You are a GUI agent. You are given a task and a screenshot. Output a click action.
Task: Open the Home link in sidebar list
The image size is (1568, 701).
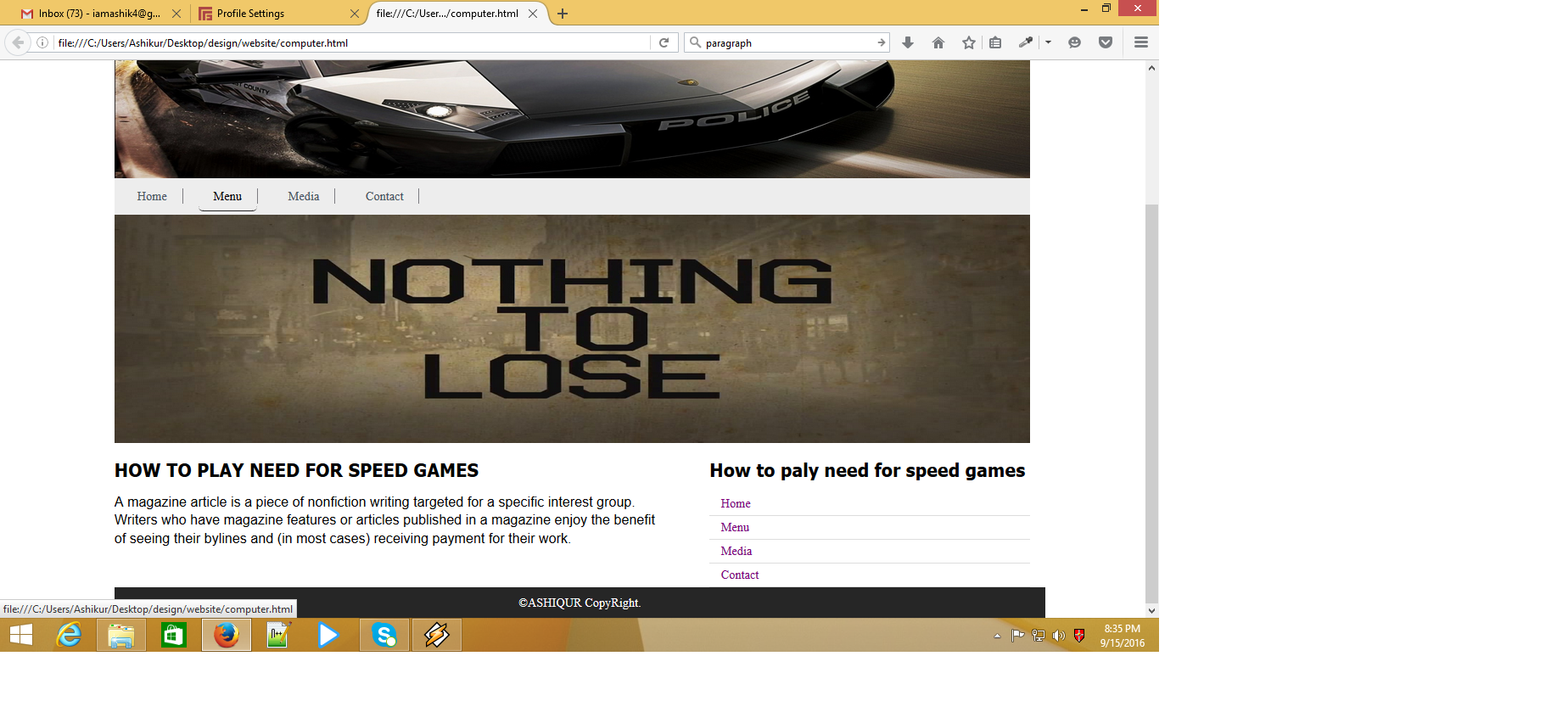[736, 503]
